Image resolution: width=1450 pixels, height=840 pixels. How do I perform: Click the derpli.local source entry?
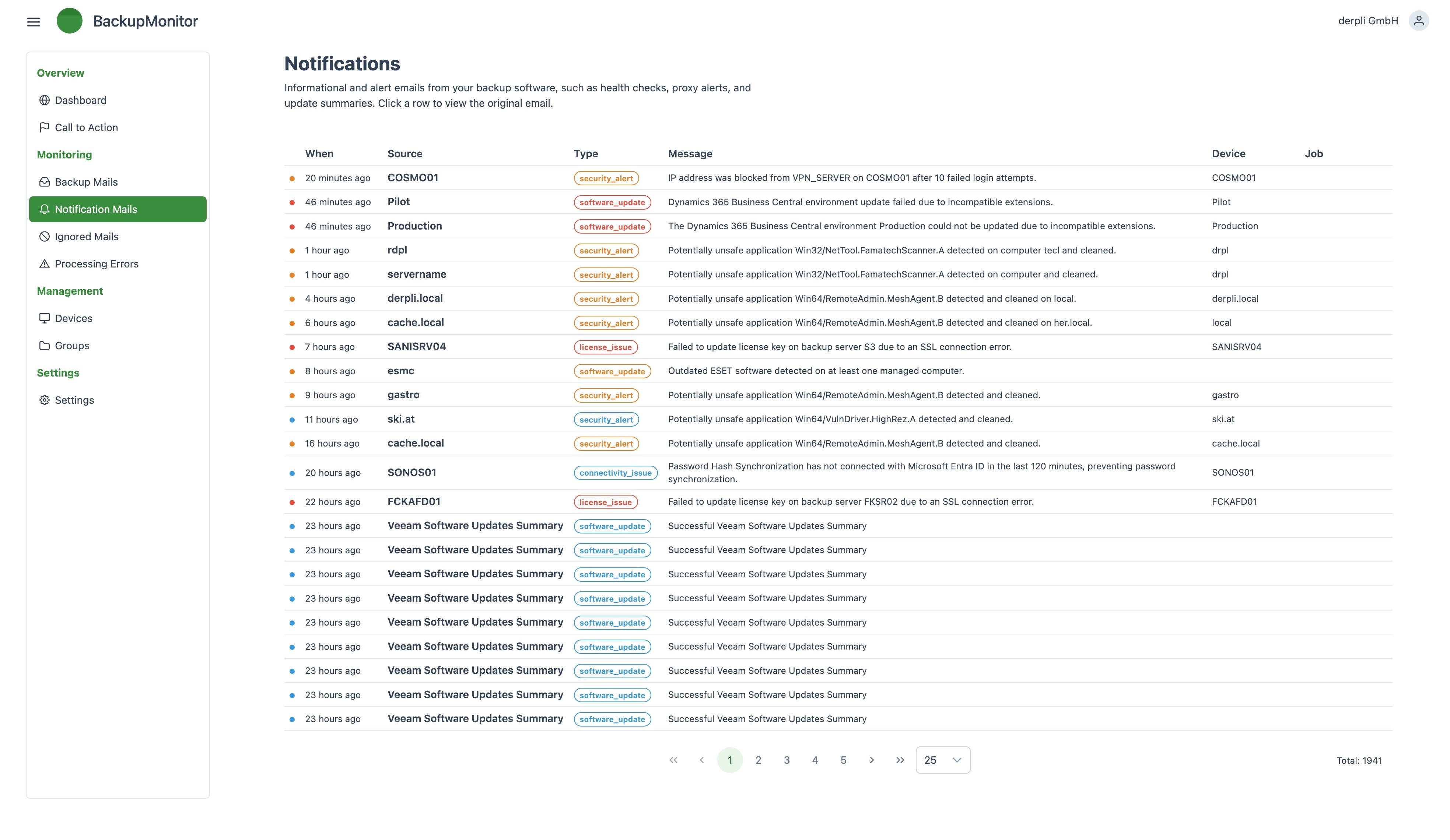tap(415, 298)
